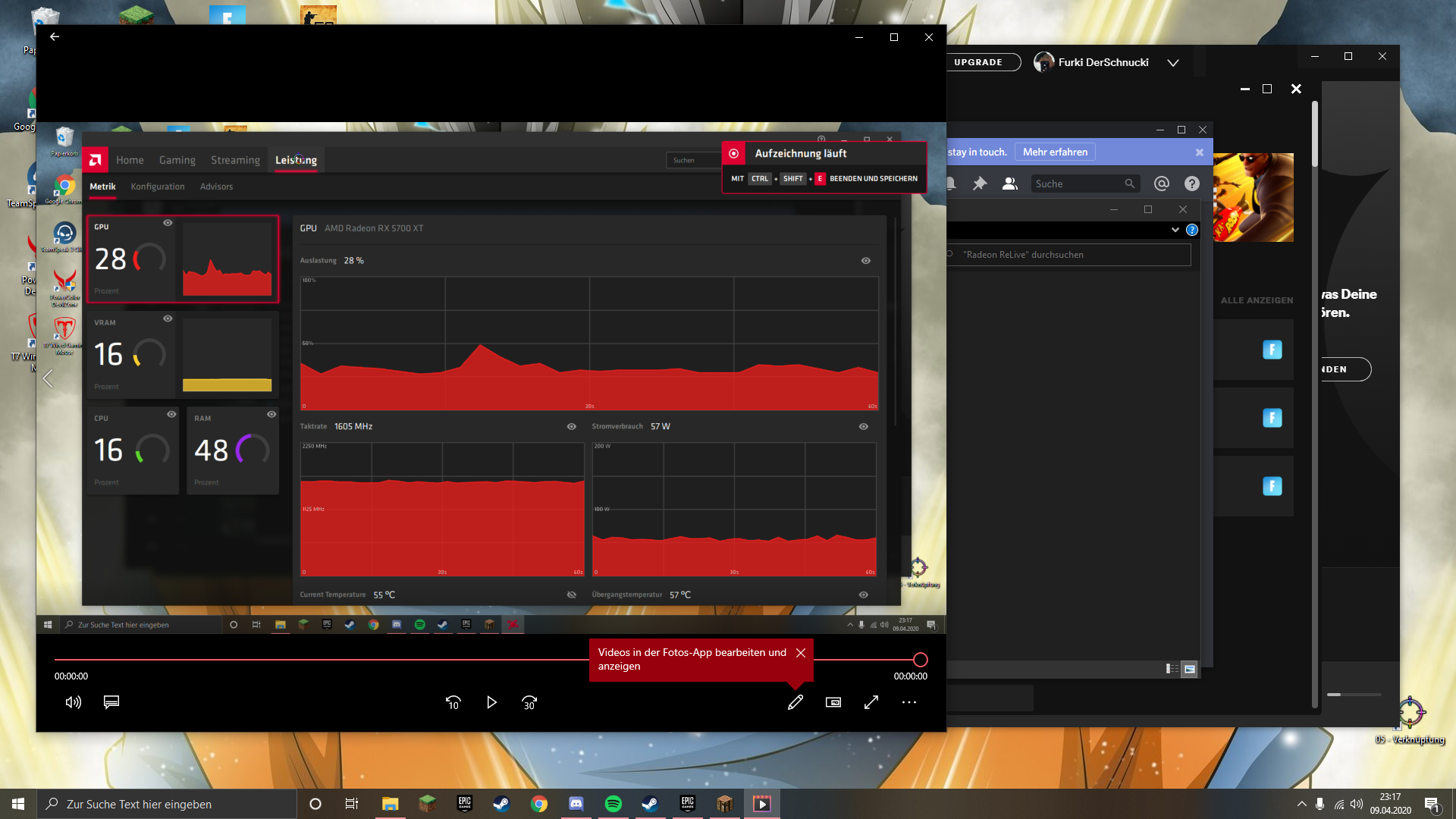The image size is (1456, 819).
Task: Expand the ribbon chevron beside blue help icon
Action: [x=1175, y=230]
